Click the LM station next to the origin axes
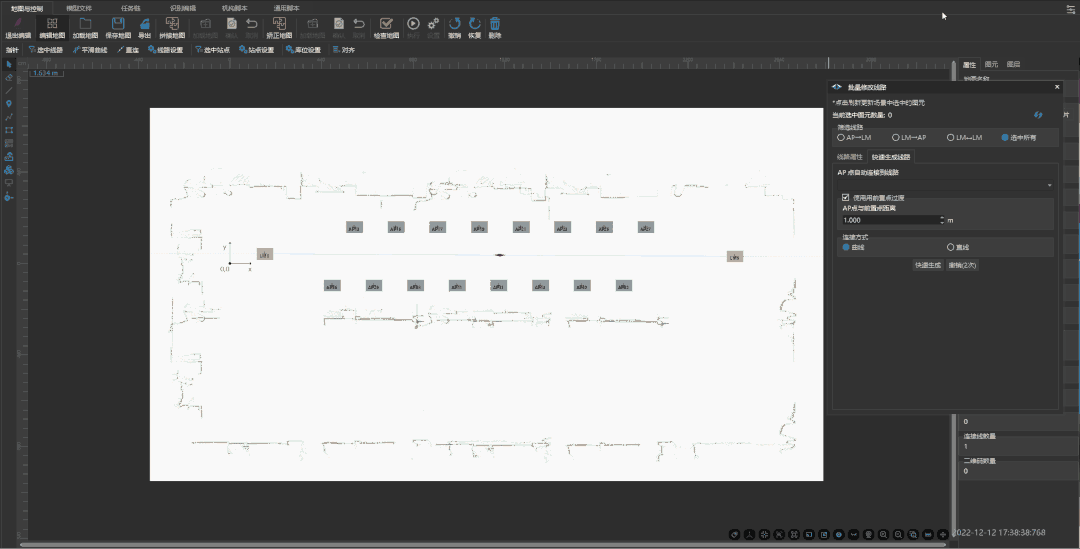 point(264,254)
